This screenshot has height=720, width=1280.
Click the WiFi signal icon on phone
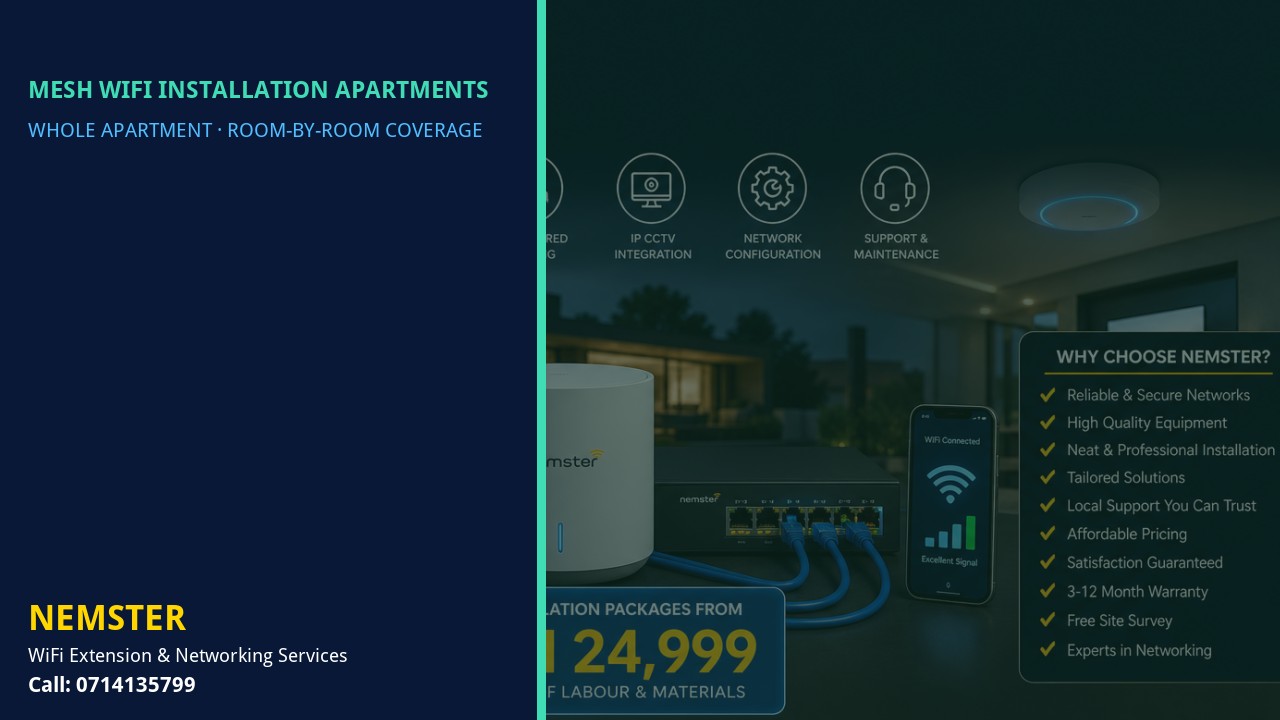point(949,482)
